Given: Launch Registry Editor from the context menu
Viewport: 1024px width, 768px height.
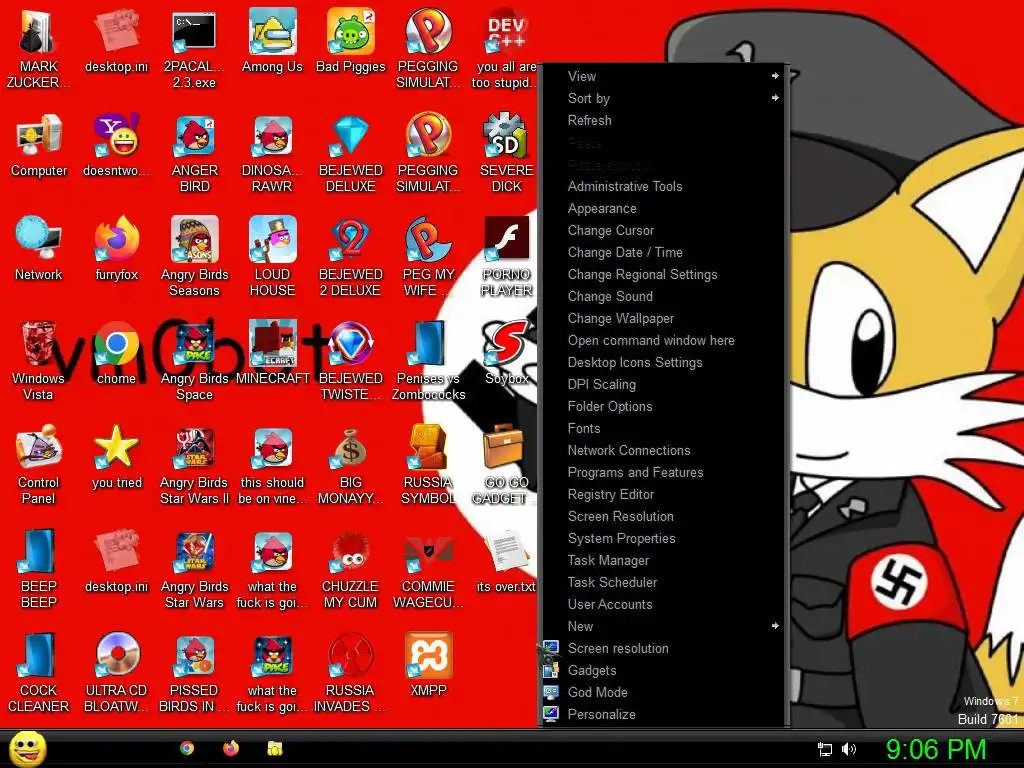Looking at the screenshot, I should click(x=663, y=494).
